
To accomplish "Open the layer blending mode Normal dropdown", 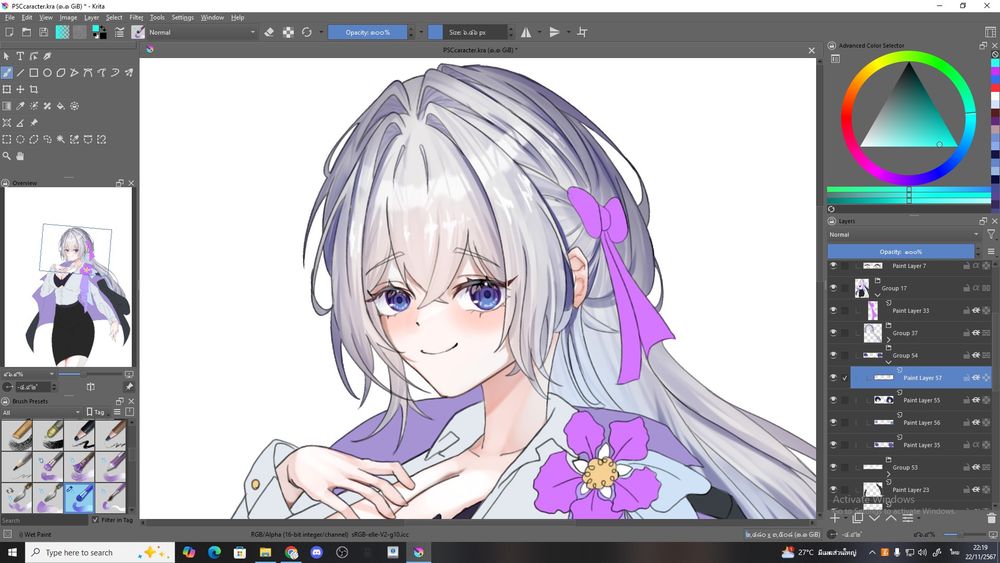I will (904, 235).
